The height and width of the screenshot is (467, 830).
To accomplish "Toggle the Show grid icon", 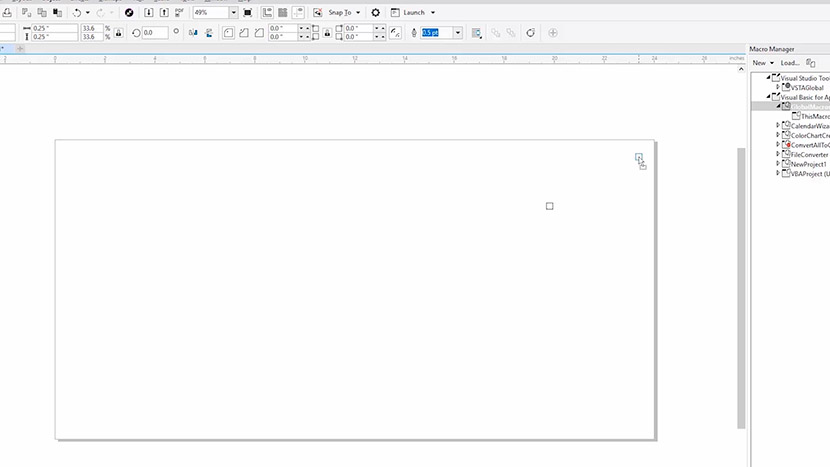I will pyautogui.click(x=283, y=13).
